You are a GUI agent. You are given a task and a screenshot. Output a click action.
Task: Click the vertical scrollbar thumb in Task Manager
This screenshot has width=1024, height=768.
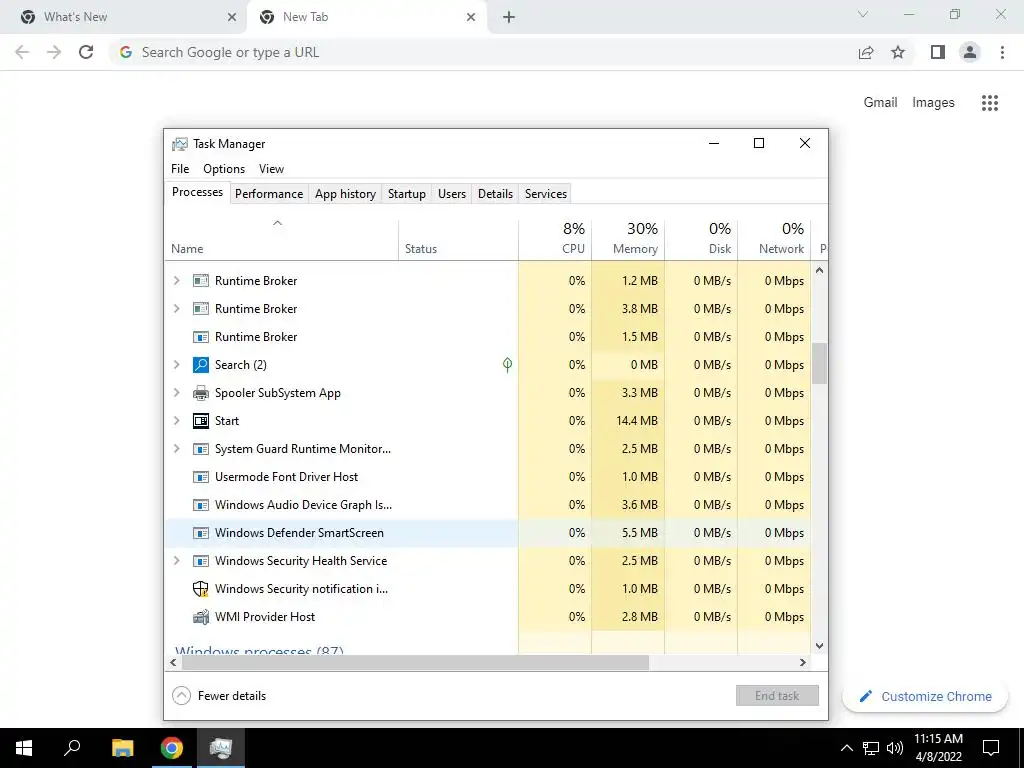tap(820, 364)
